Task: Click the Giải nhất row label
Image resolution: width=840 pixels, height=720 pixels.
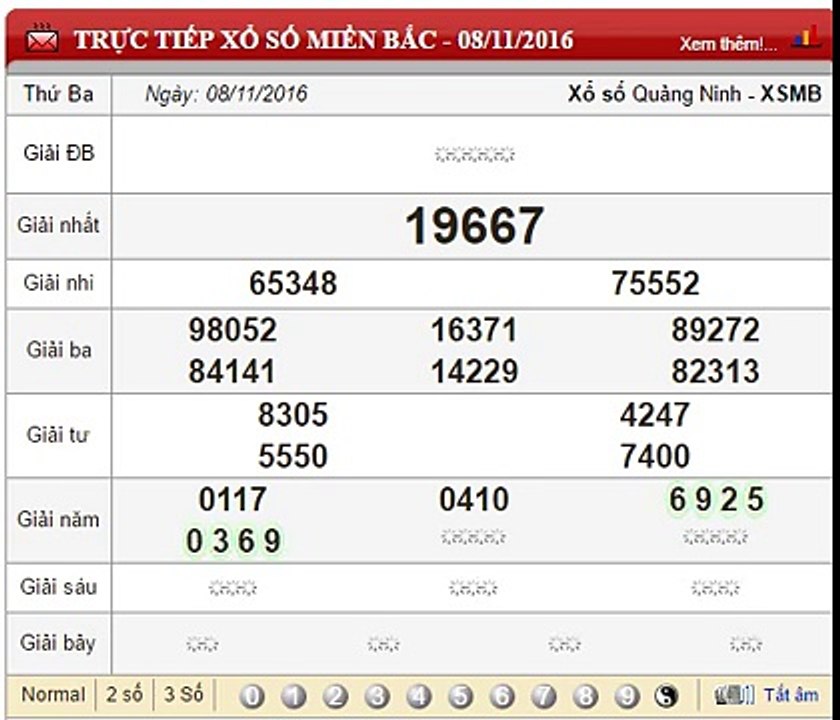Action: coord(58,225)
